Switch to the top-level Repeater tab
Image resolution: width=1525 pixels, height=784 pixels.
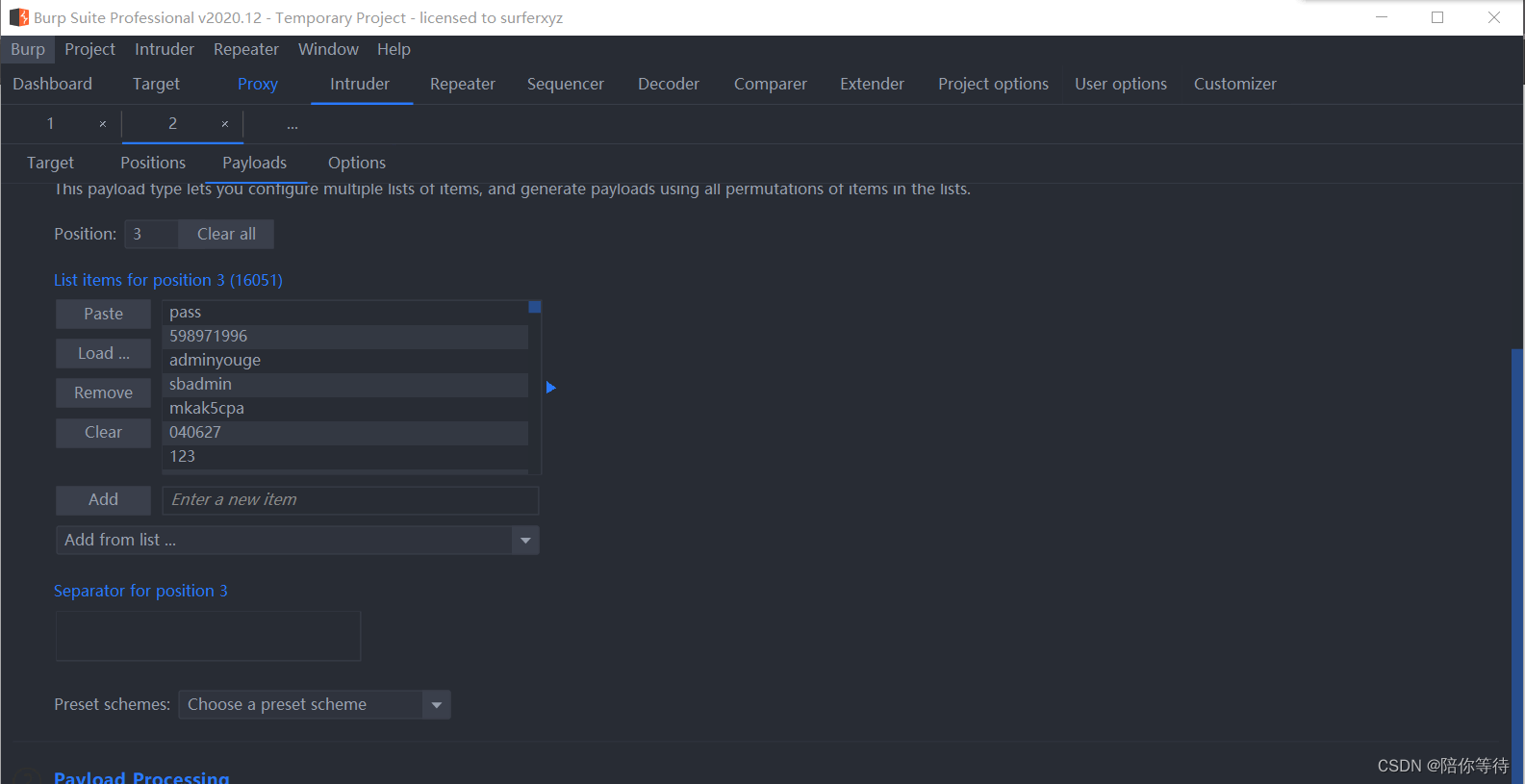[463, 84]
